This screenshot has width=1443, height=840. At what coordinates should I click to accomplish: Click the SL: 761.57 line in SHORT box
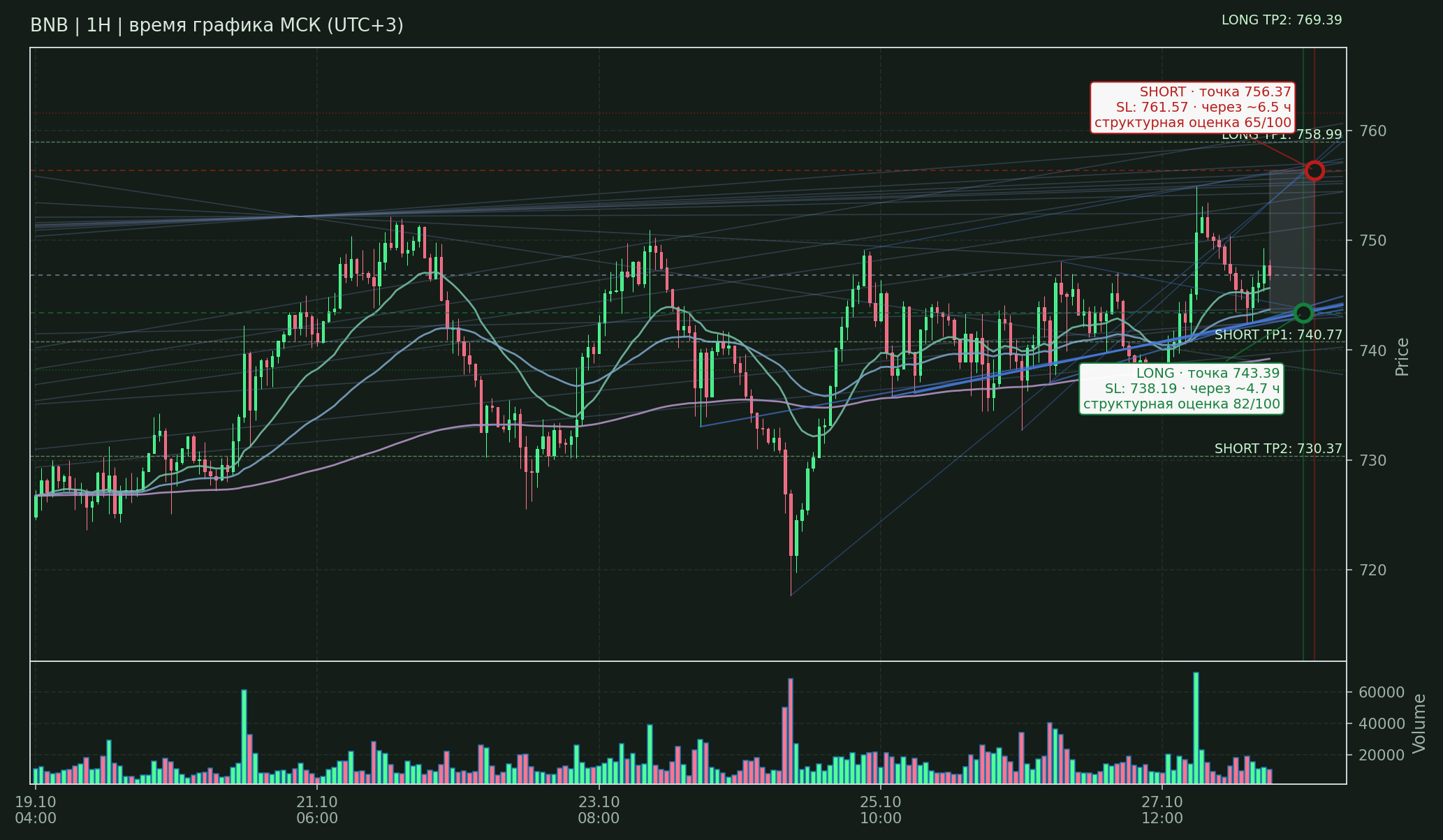[1203, 108]
